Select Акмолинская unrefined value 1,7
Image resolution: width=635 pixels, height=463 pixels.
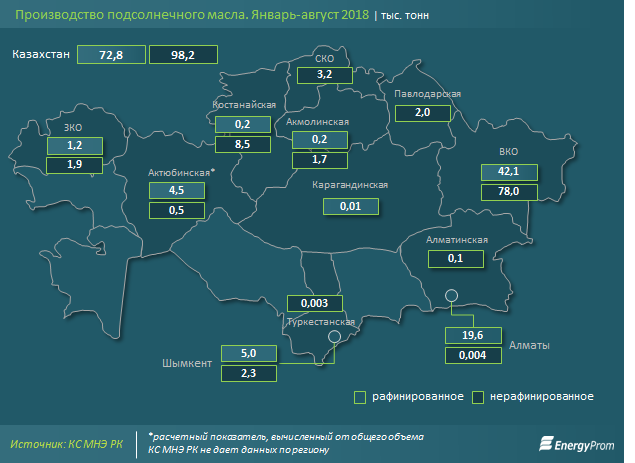coord(319,159)
